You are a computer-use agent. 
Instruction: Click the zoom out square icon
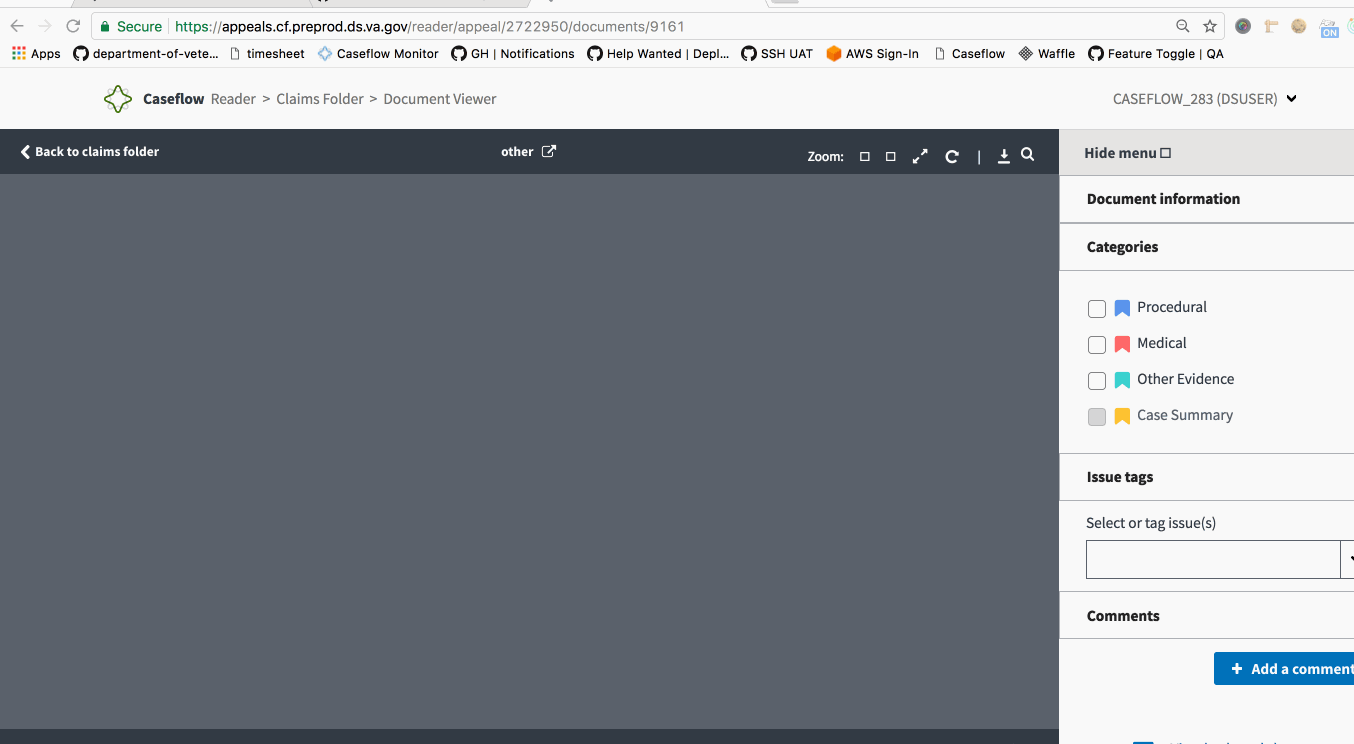click(x=865, y=156)
